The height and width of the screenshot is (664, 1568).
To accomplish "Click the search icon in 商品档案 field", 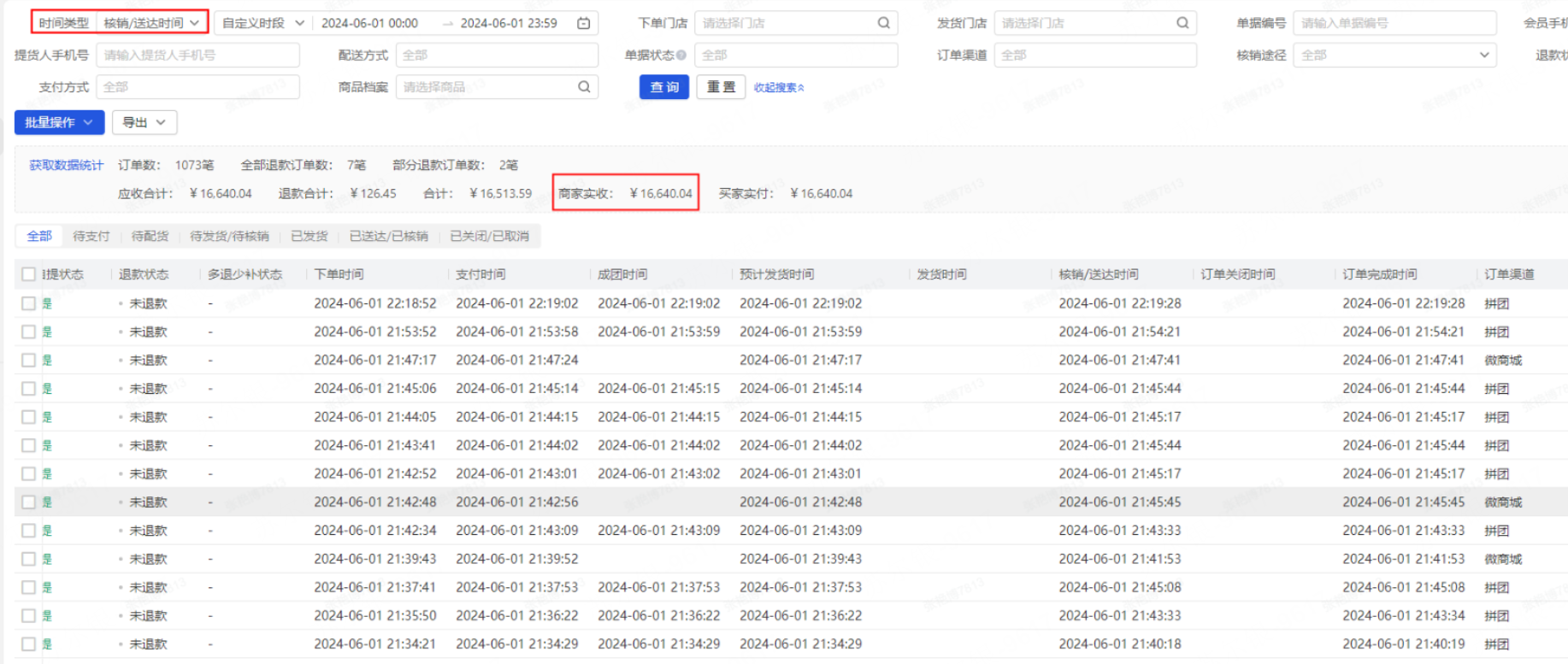I will pos(584,86).
